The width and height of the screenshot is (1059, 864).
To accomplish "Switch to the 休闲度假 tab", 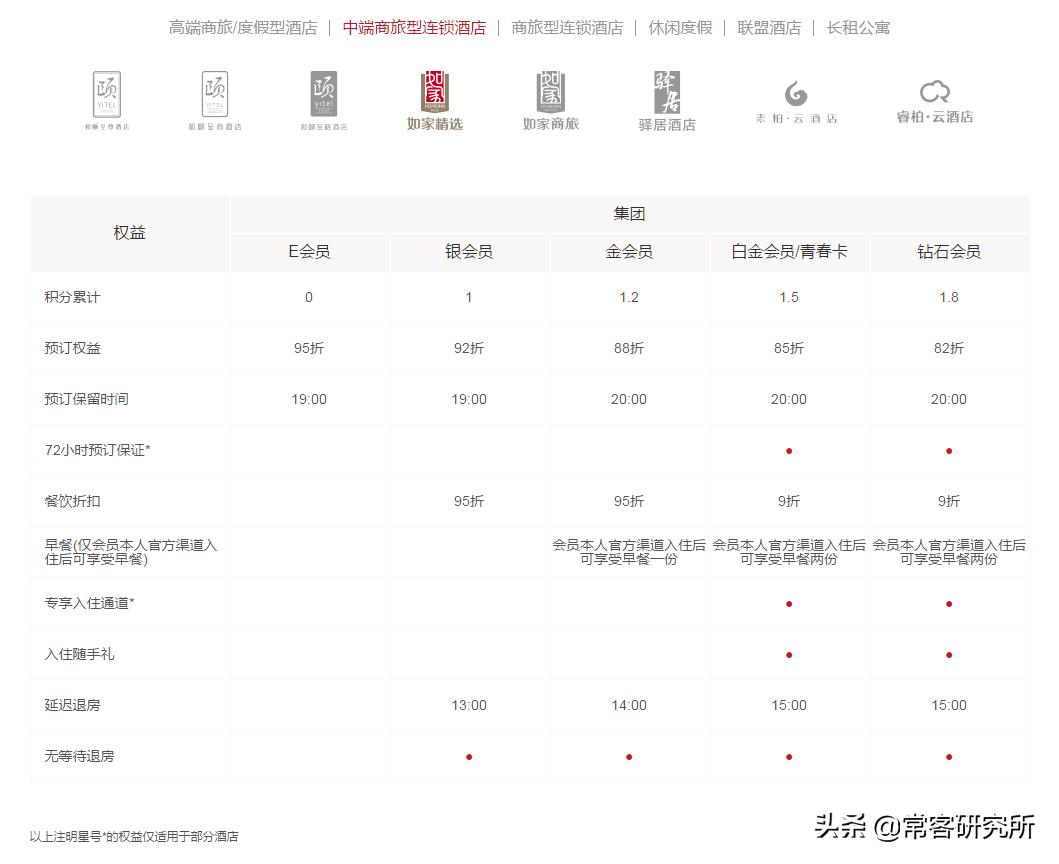I will (680, 28).
